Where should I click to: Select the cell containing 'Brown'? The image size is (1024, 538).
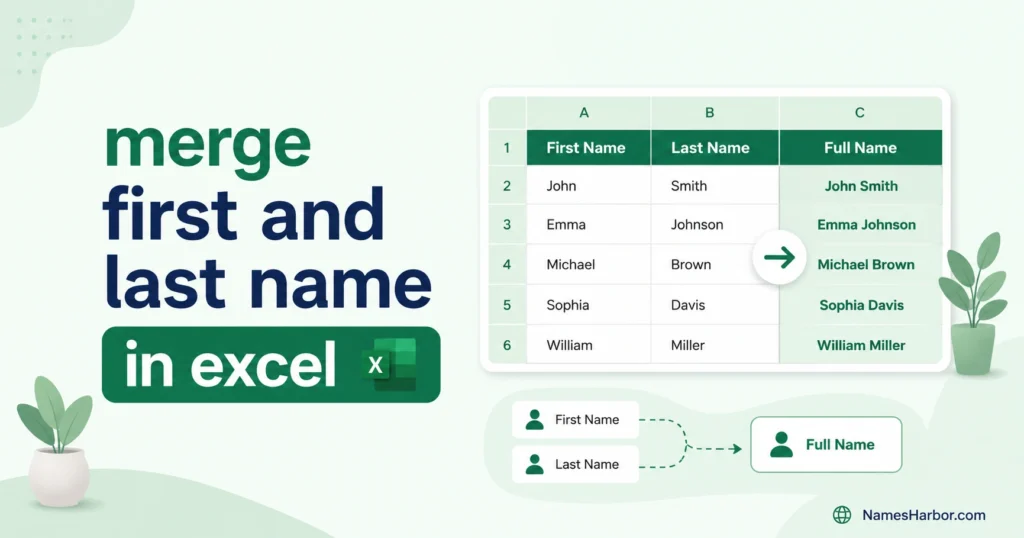(x=714, y=264)
